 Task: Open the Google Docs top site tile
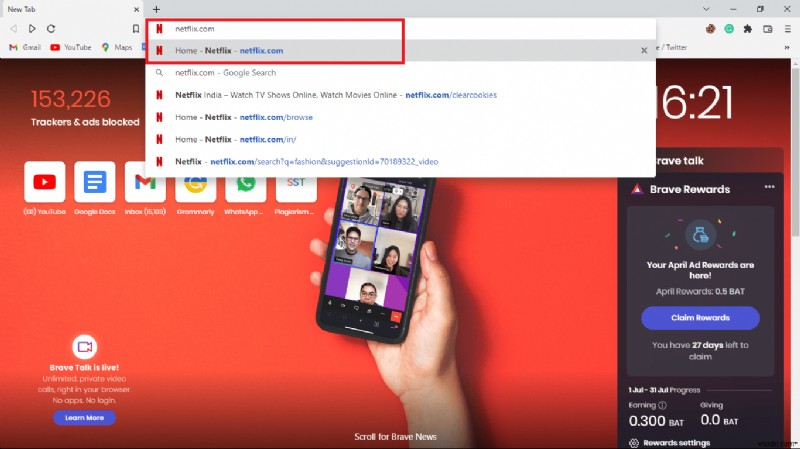coord(95,182)
